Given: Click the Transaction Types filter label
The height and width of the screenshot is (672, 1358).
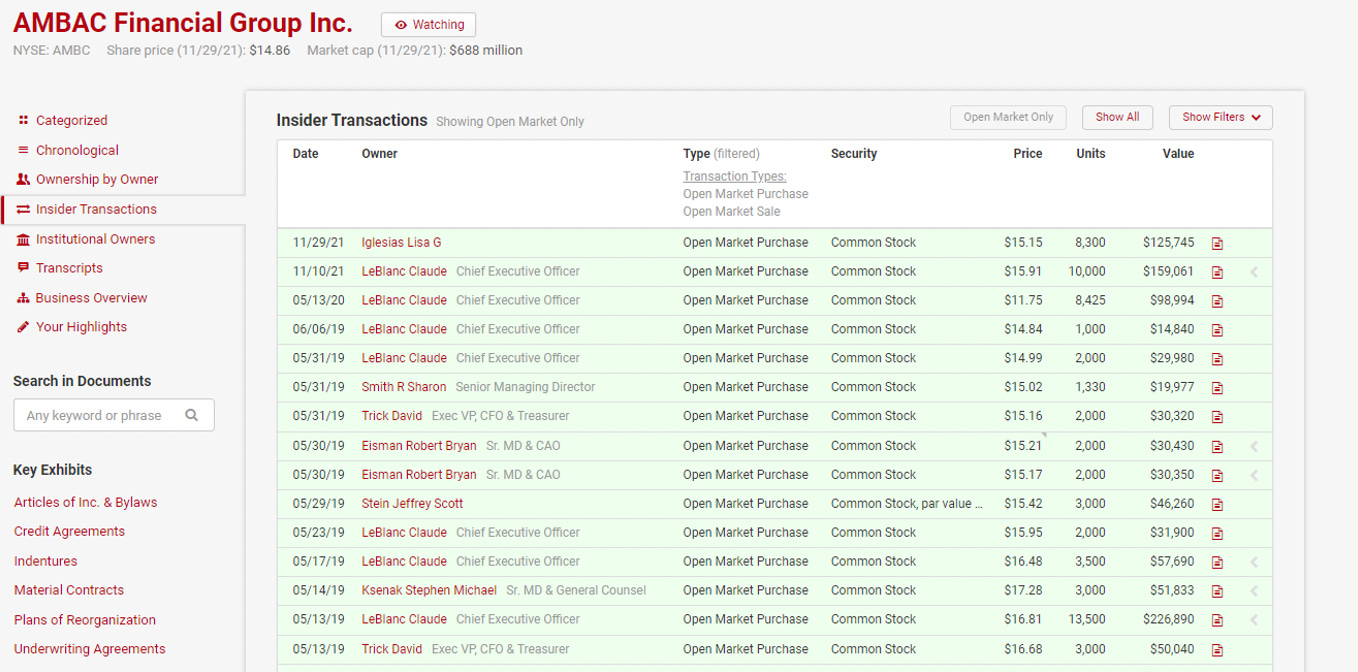Looking at the screenshot, I should point(734,176).
